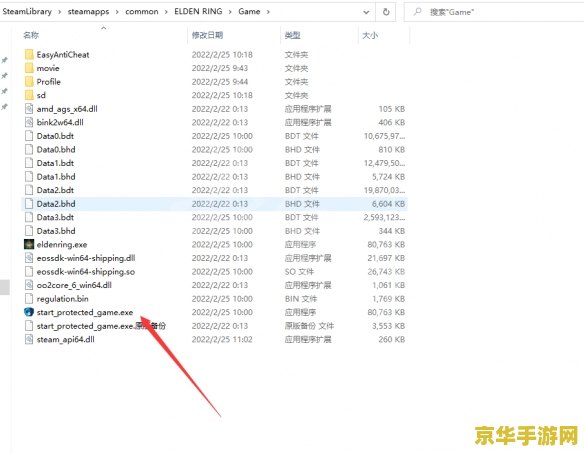
Task: Click the steam_api64.dll file name
Action: click(66, 340)
